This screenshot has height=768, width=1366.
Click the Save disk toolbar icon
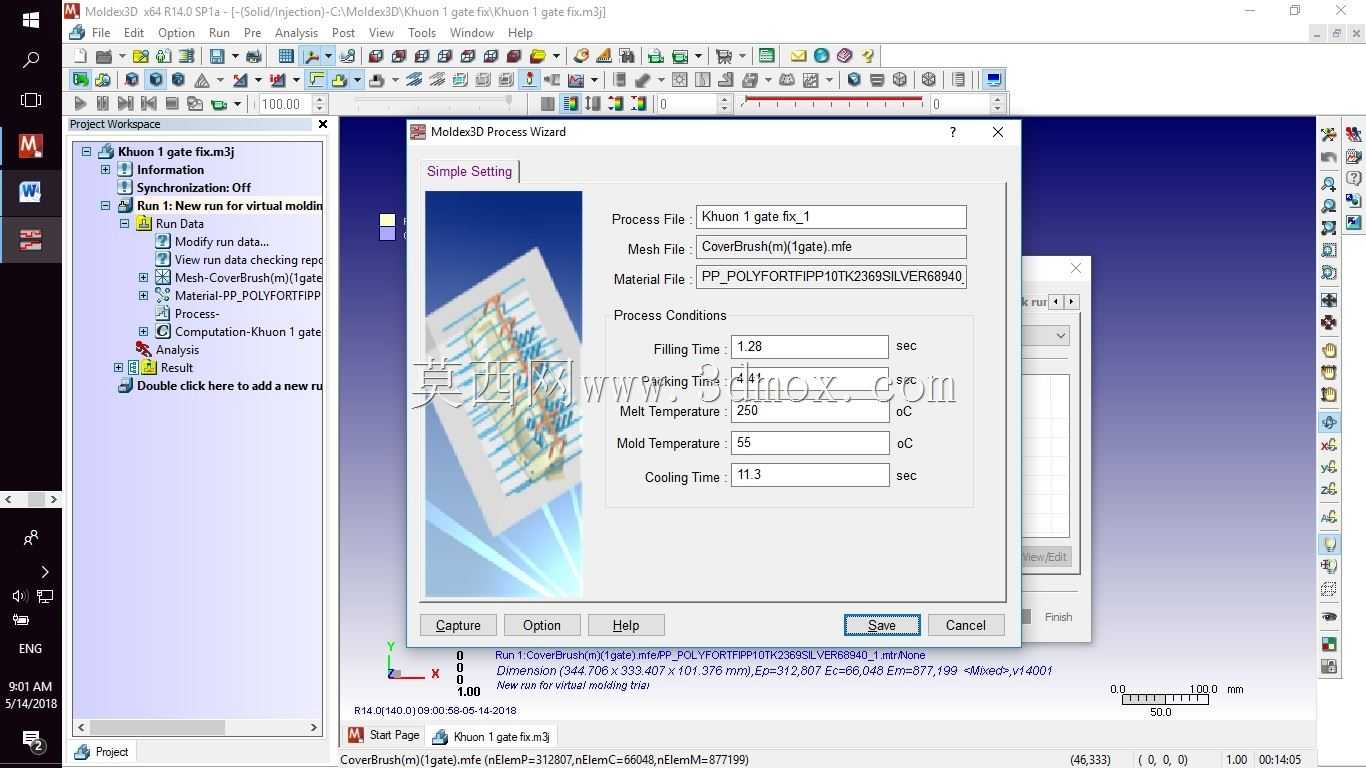(x=217, y=56)
